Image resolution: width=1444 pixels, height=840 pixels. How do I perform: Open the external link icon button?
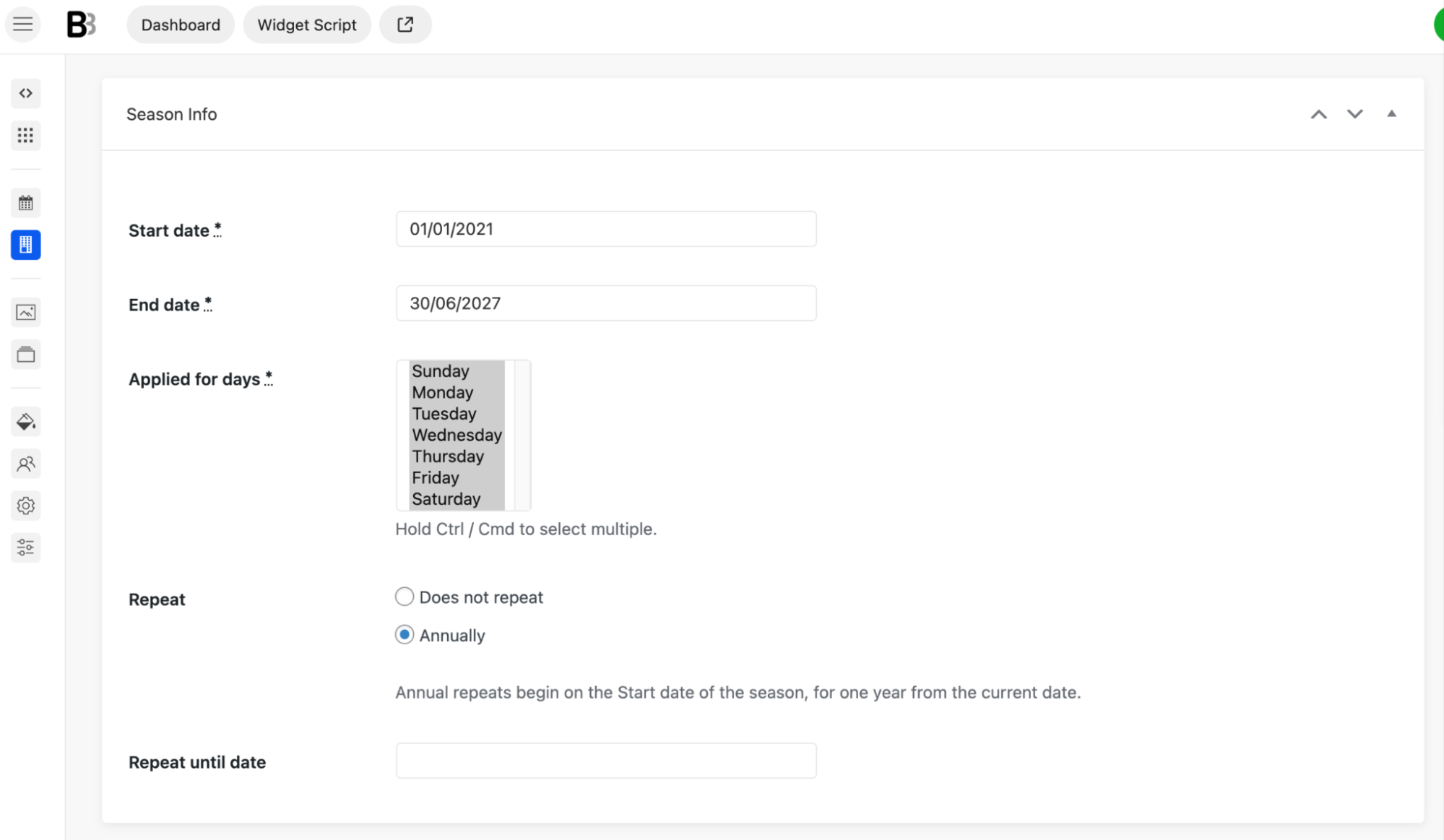[x=405, y=25]
